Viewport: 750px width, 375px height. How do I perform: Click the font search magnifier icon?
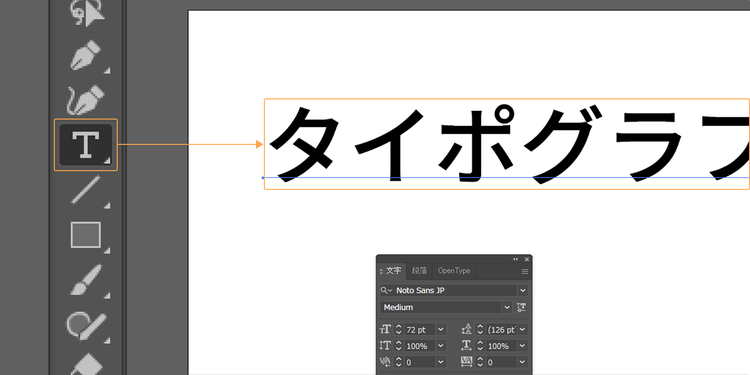pyautogui.click(x=386, y=290)
